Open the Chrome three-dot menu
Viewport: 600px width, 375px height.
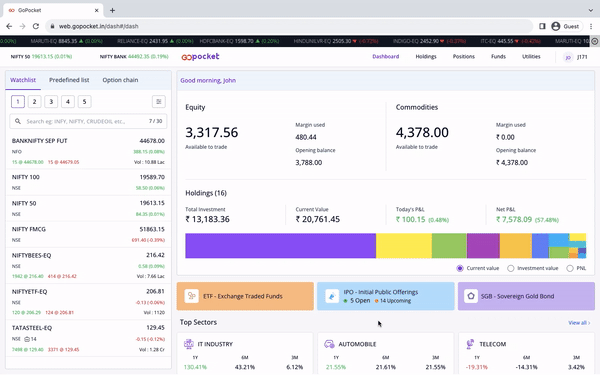(591, 26)
